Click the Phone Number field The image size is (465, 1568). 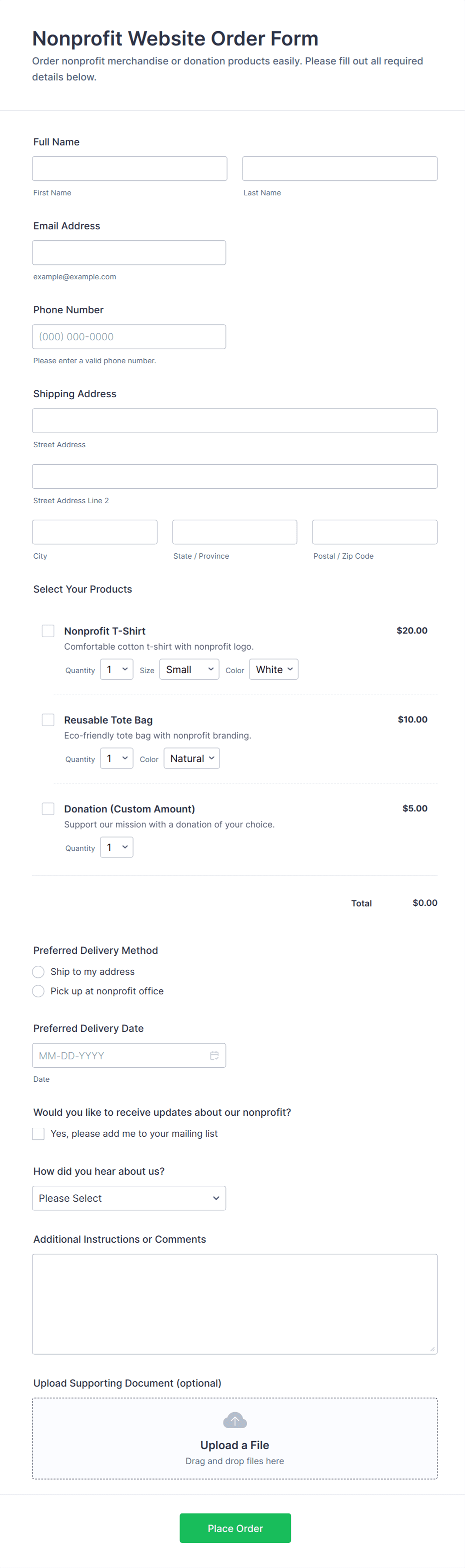[128, 337]
